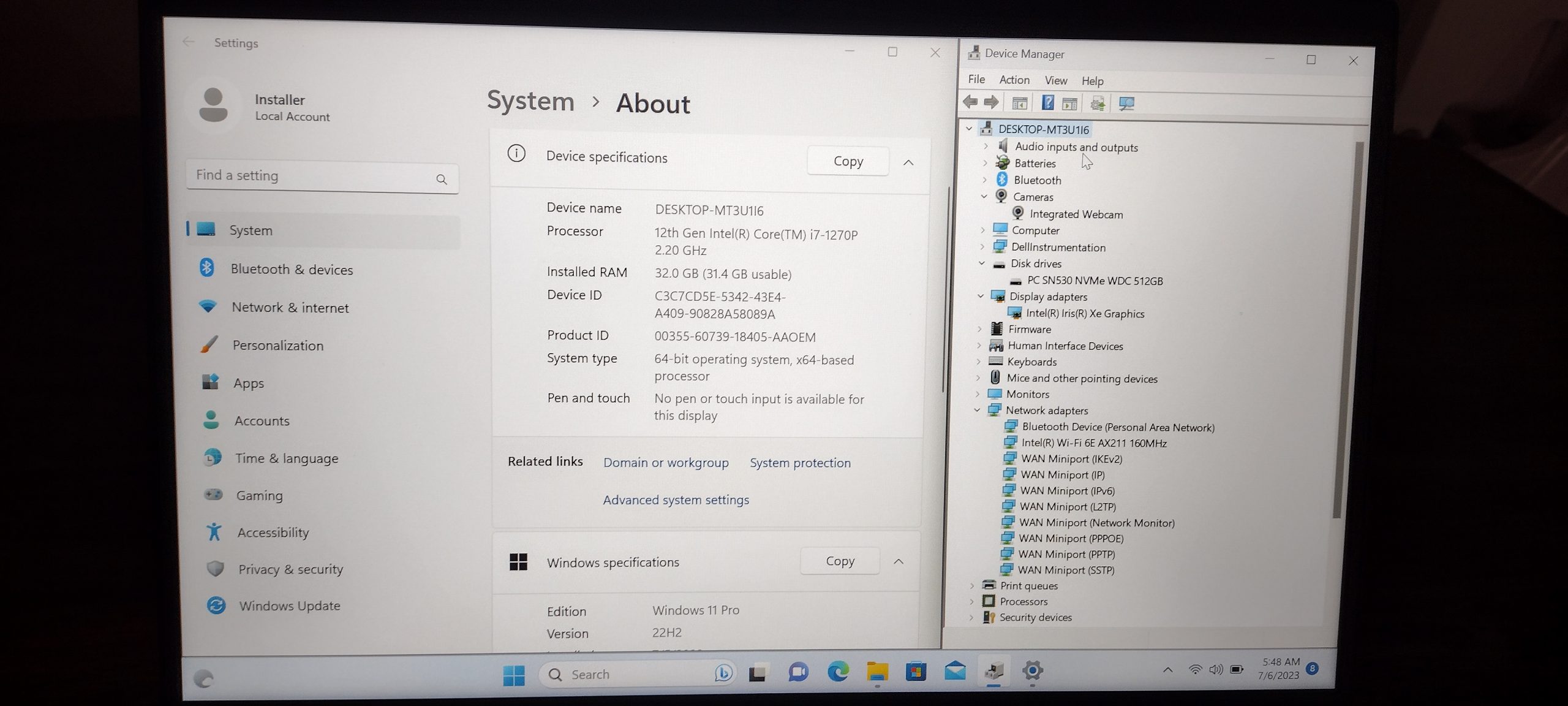
Task: Click the Security devices category icon
Action: tap(989, 617)
